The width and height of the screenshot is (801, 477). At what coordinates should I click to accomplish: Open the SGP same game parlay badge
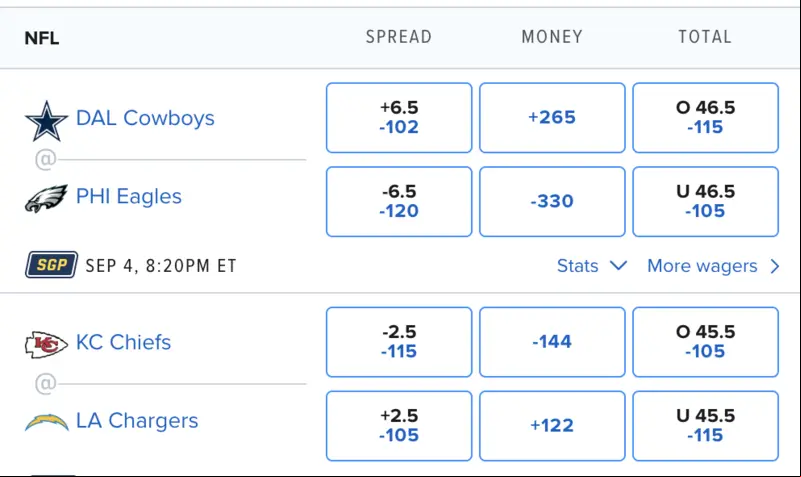click(52, 265)
